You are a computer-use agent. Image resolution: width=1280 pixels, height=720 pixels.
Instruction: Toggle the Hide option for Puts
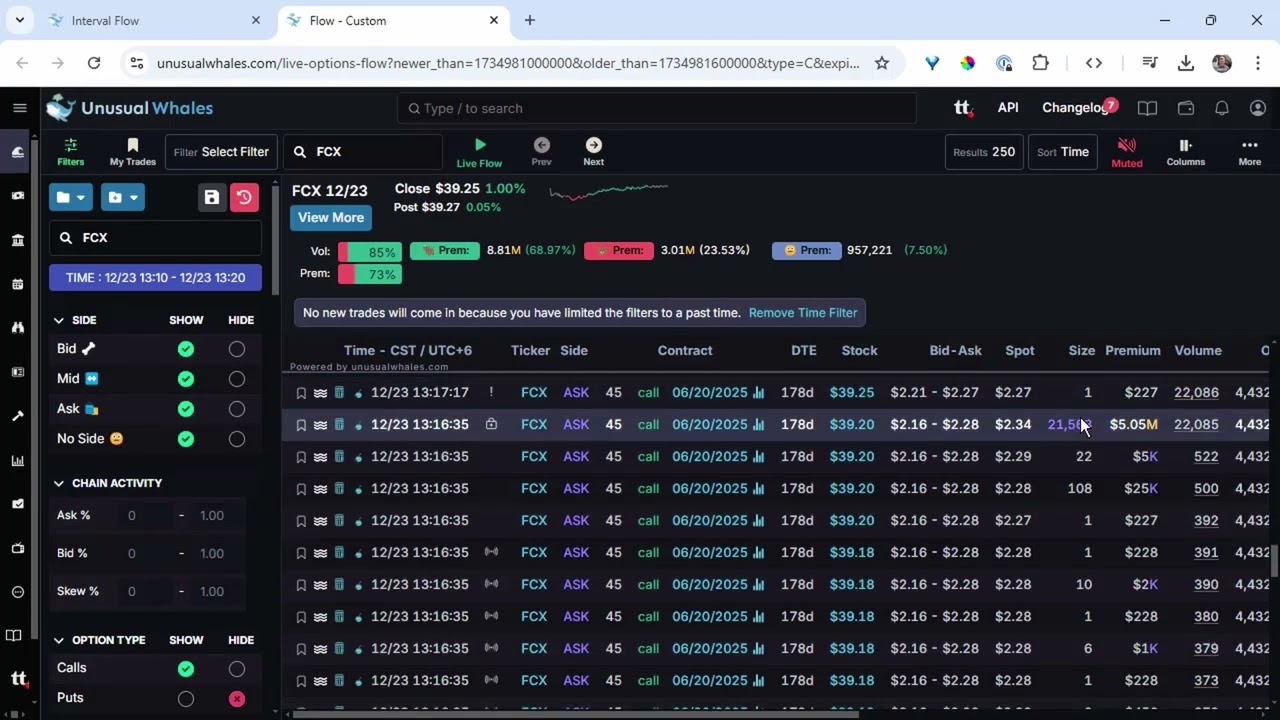coord(237,698)
